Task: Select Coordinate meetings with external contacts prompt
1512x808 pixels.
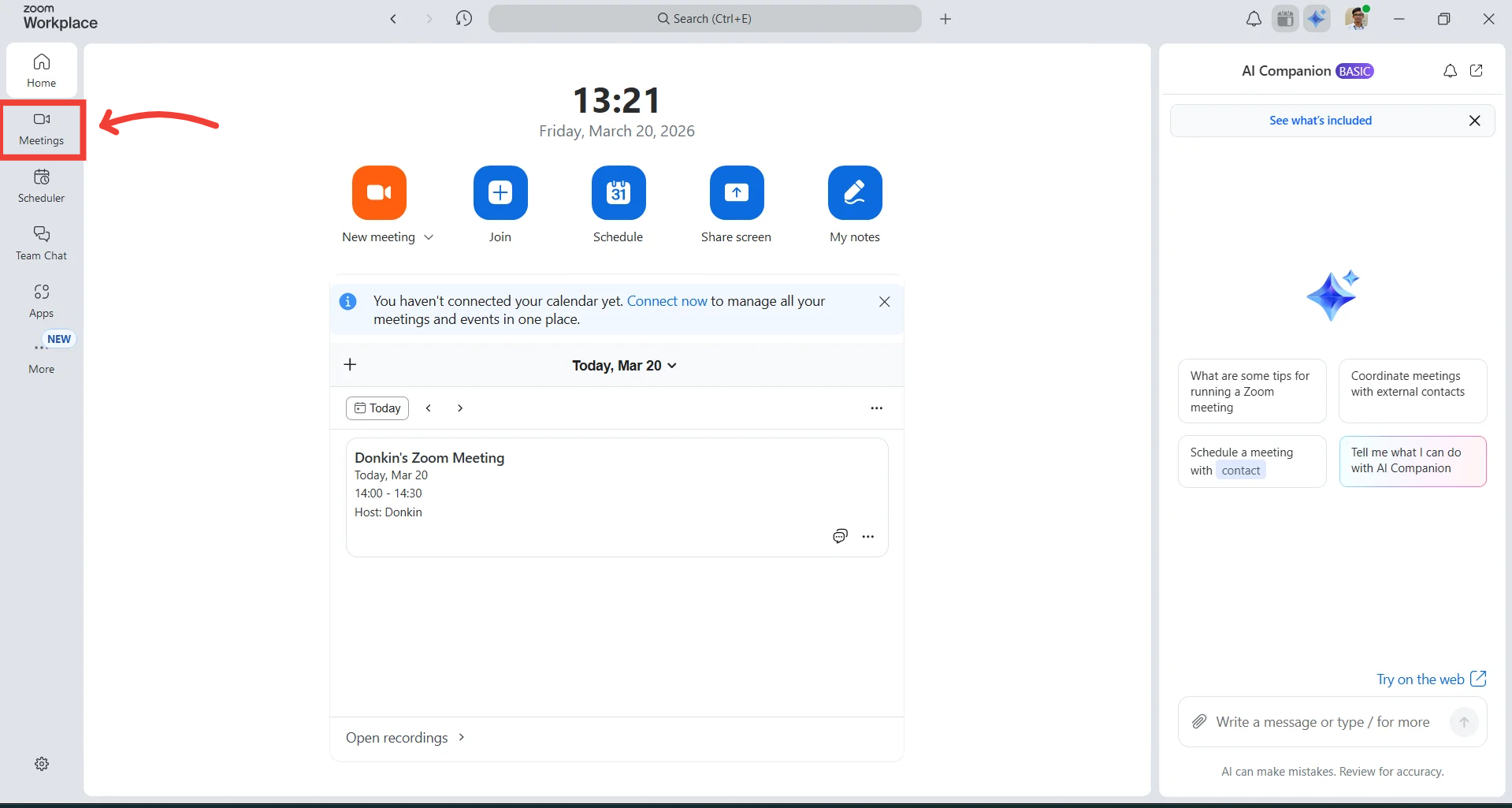Action: (x=1413, y=392)
